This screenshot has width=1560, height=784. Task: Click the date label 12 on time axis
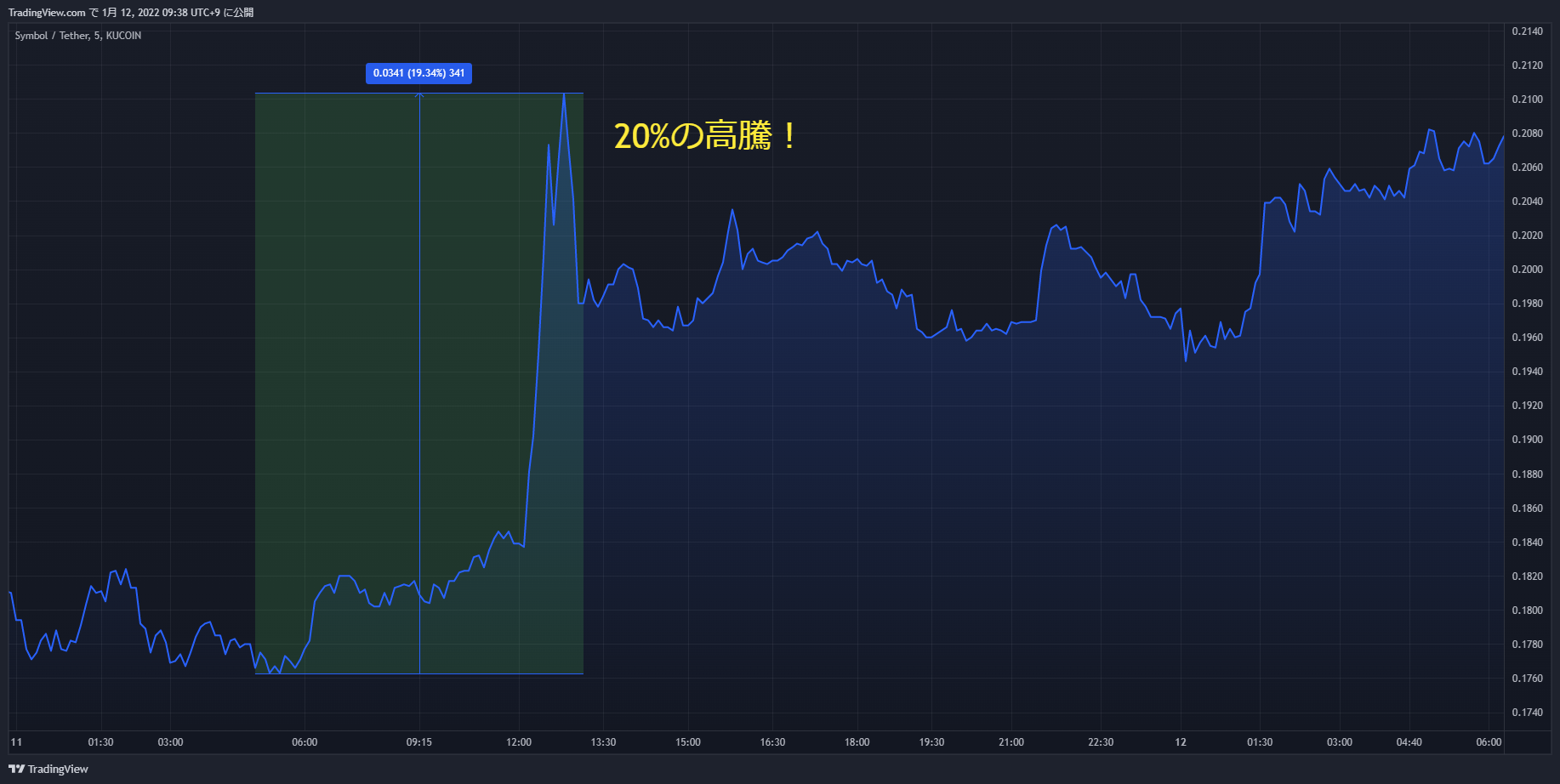click(1181, 742)
